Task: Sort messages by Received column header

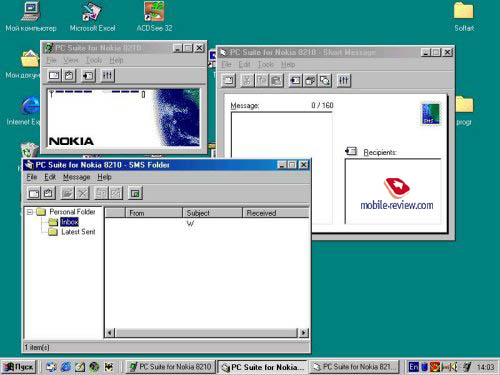Action: pyautogui.click(x=276, y=213)
